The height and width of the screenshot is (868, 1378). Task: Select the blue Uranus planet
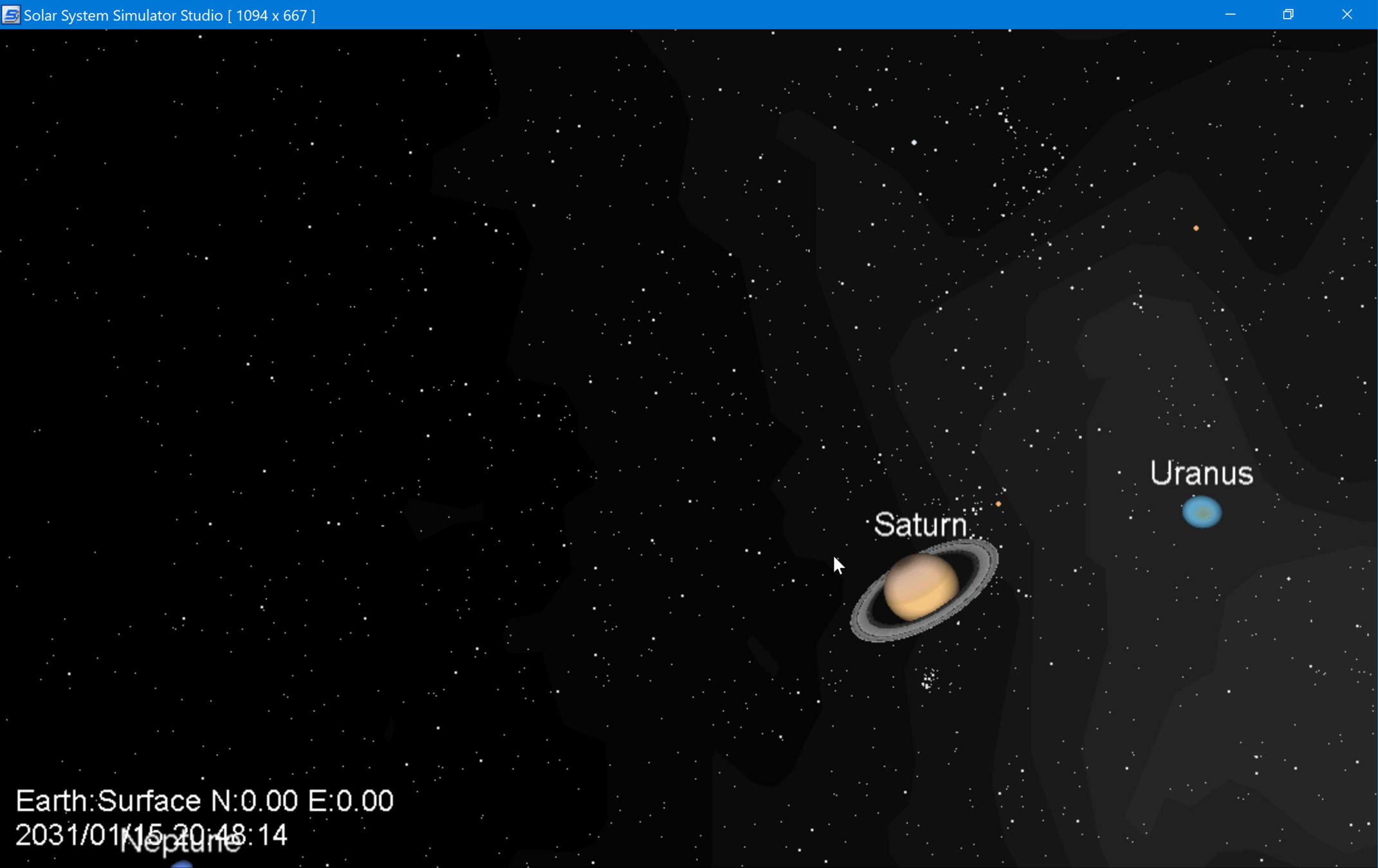(1202, 512)
